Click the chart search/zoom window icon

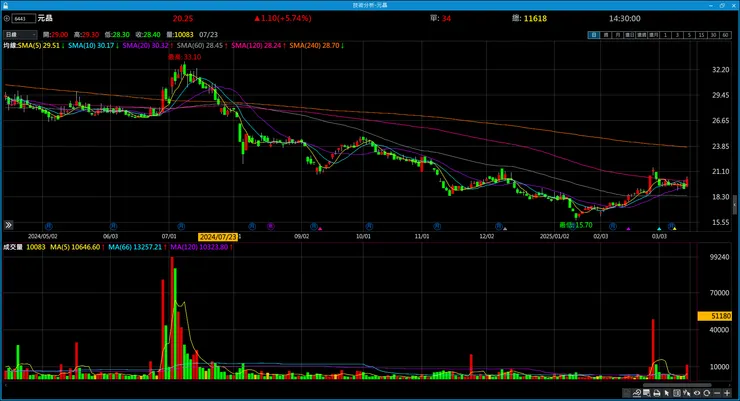point(647,393)
